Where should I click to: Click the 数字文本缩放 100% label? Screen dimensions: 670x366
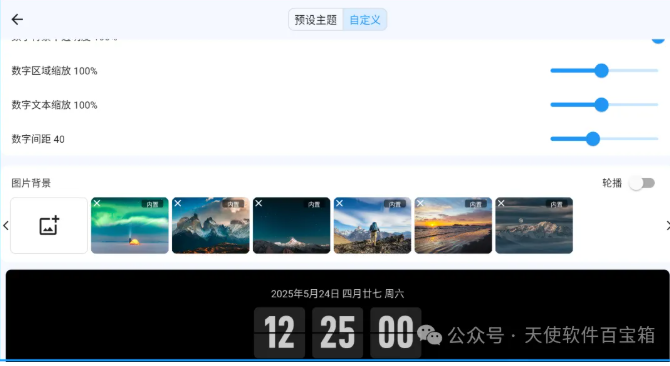pyautogui.click(x=54, y=105)
